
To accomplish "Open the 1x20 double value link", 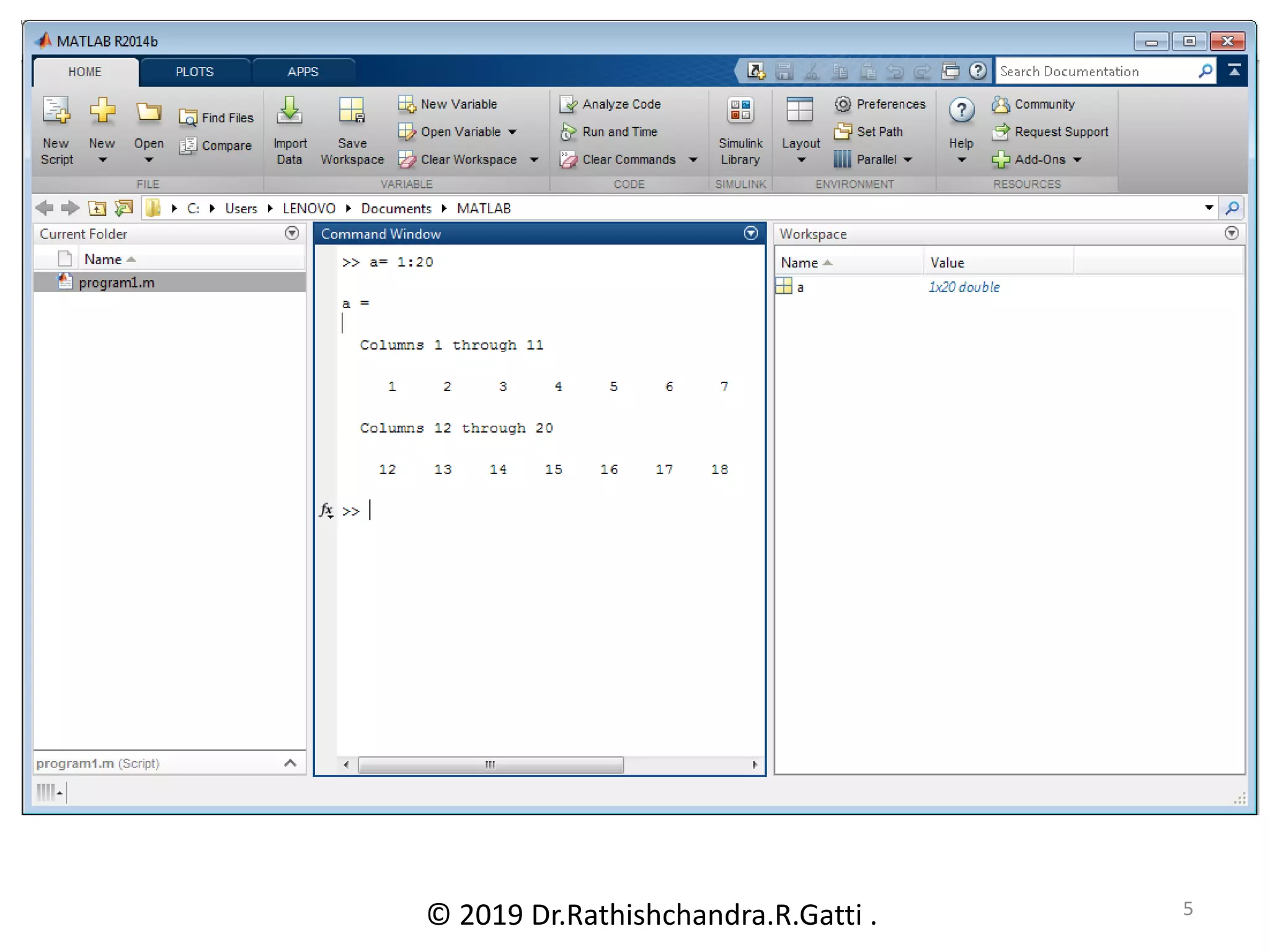I will pyautogui.click(x=963, y=287).
